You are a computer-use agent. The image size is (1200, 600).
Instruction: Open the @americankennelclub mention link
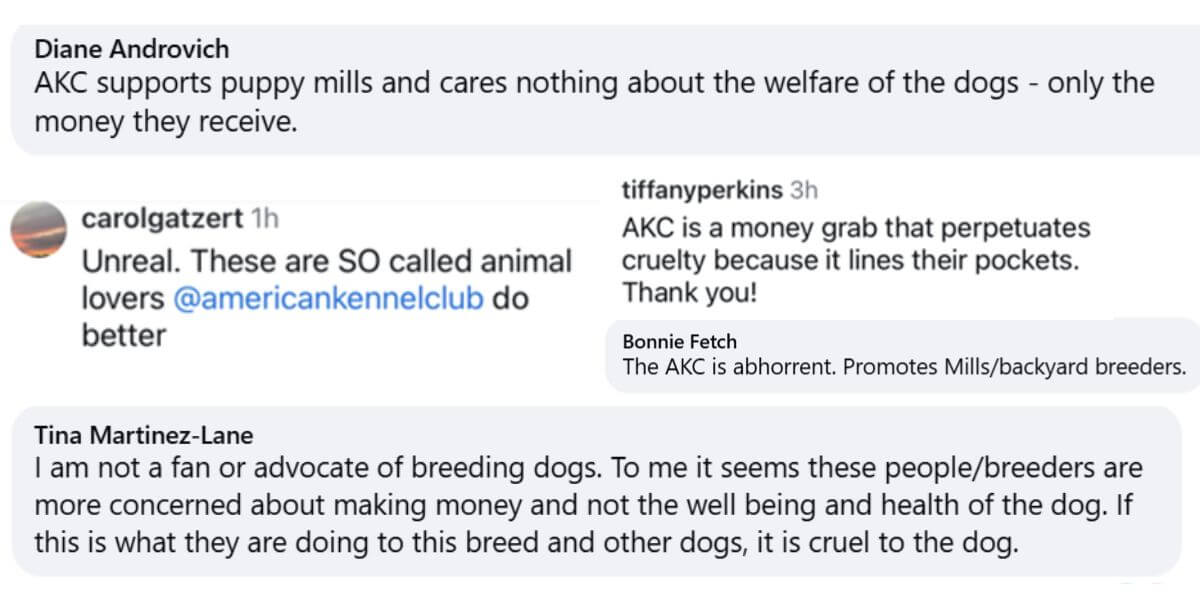pos(329,298)
